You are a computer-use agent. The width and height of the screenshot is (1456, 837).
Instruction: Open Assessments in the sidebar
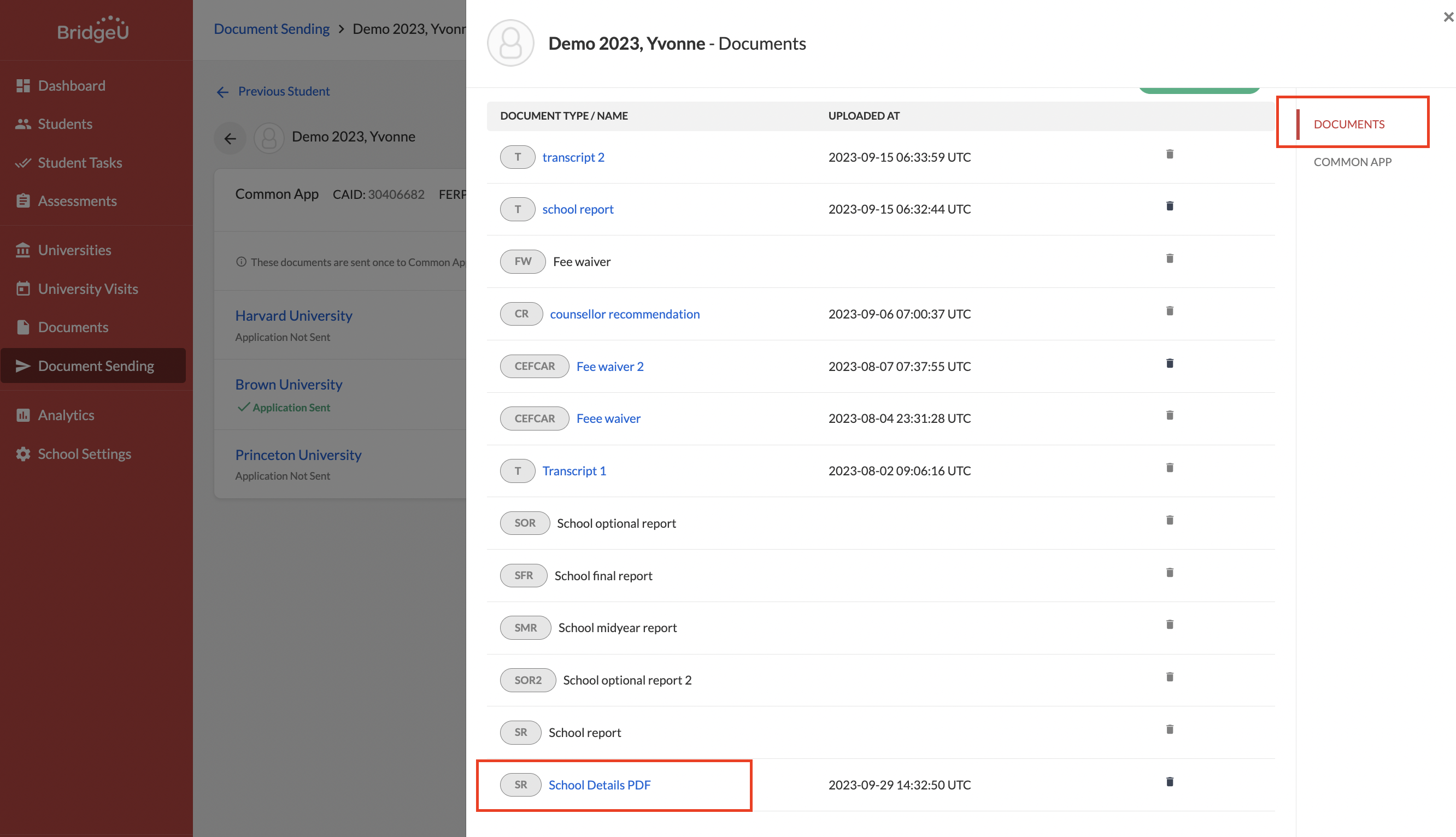coord(66,201)
